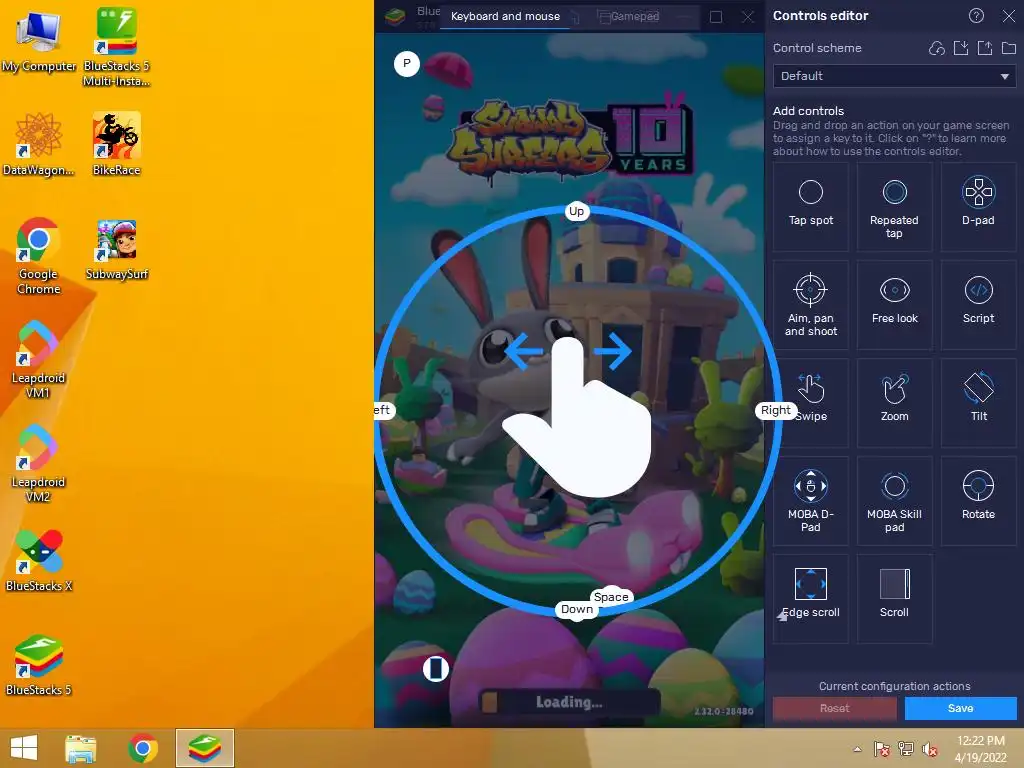The width and height of the screenshot is (1024, 768).
Task: Select the D-pad control
Action: point(978,206)
